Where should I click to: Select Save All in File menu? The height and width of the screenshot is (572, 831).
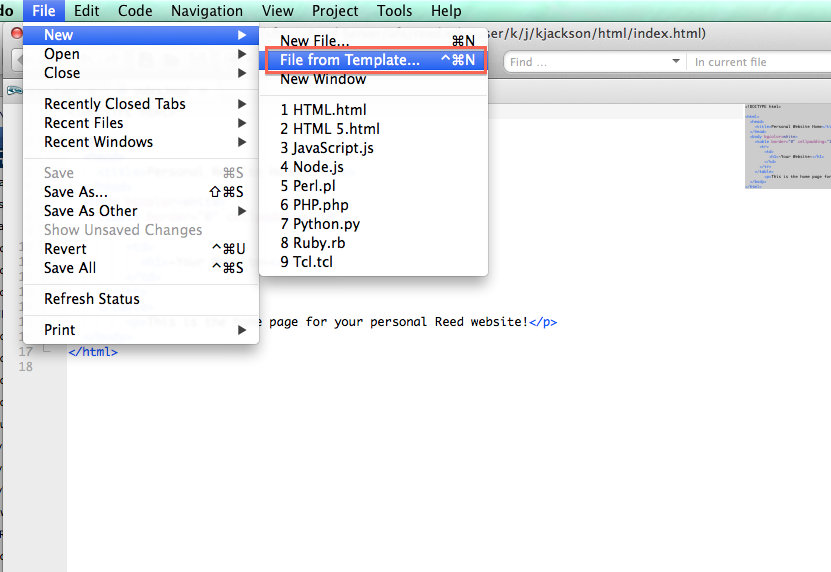[70, 268]
